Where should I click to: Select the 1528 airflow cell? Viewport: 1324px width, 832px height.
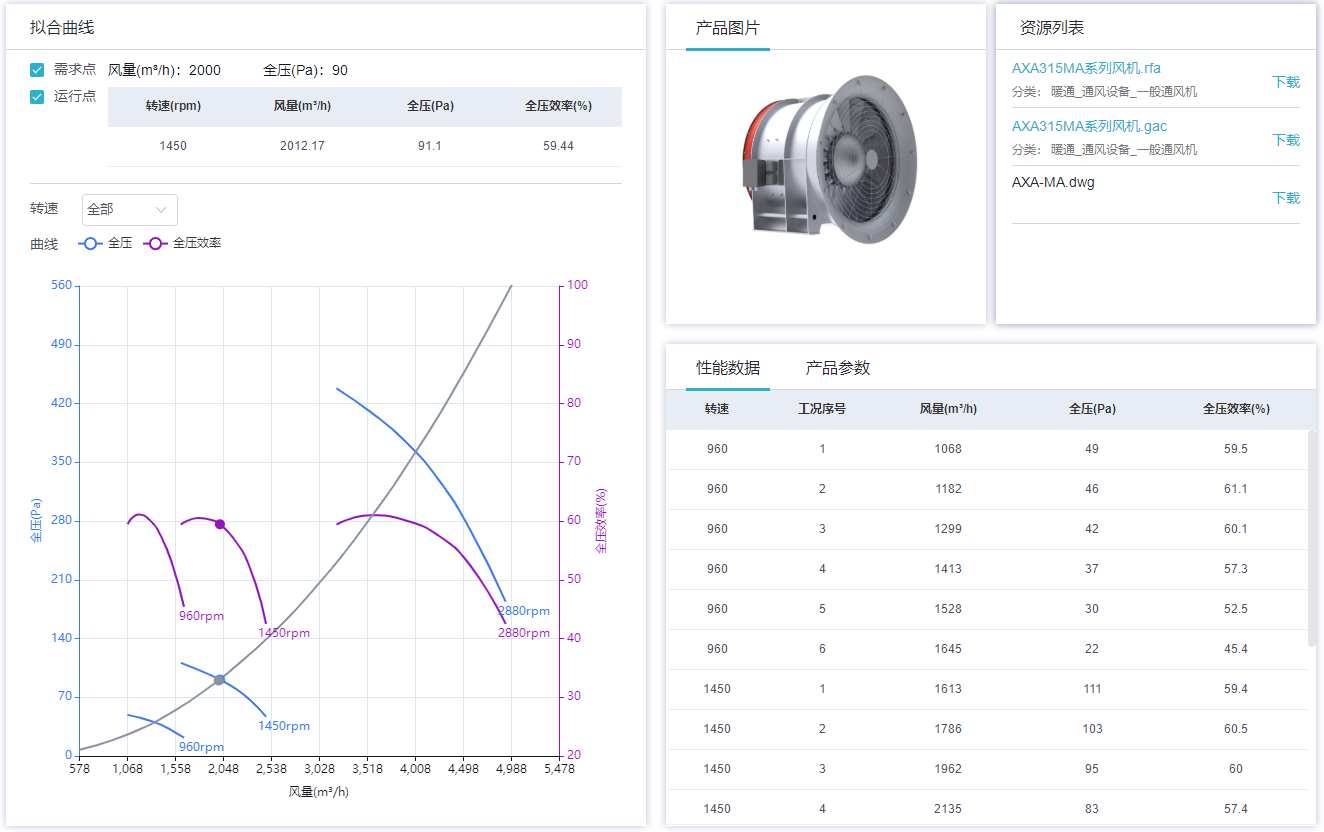948,609
